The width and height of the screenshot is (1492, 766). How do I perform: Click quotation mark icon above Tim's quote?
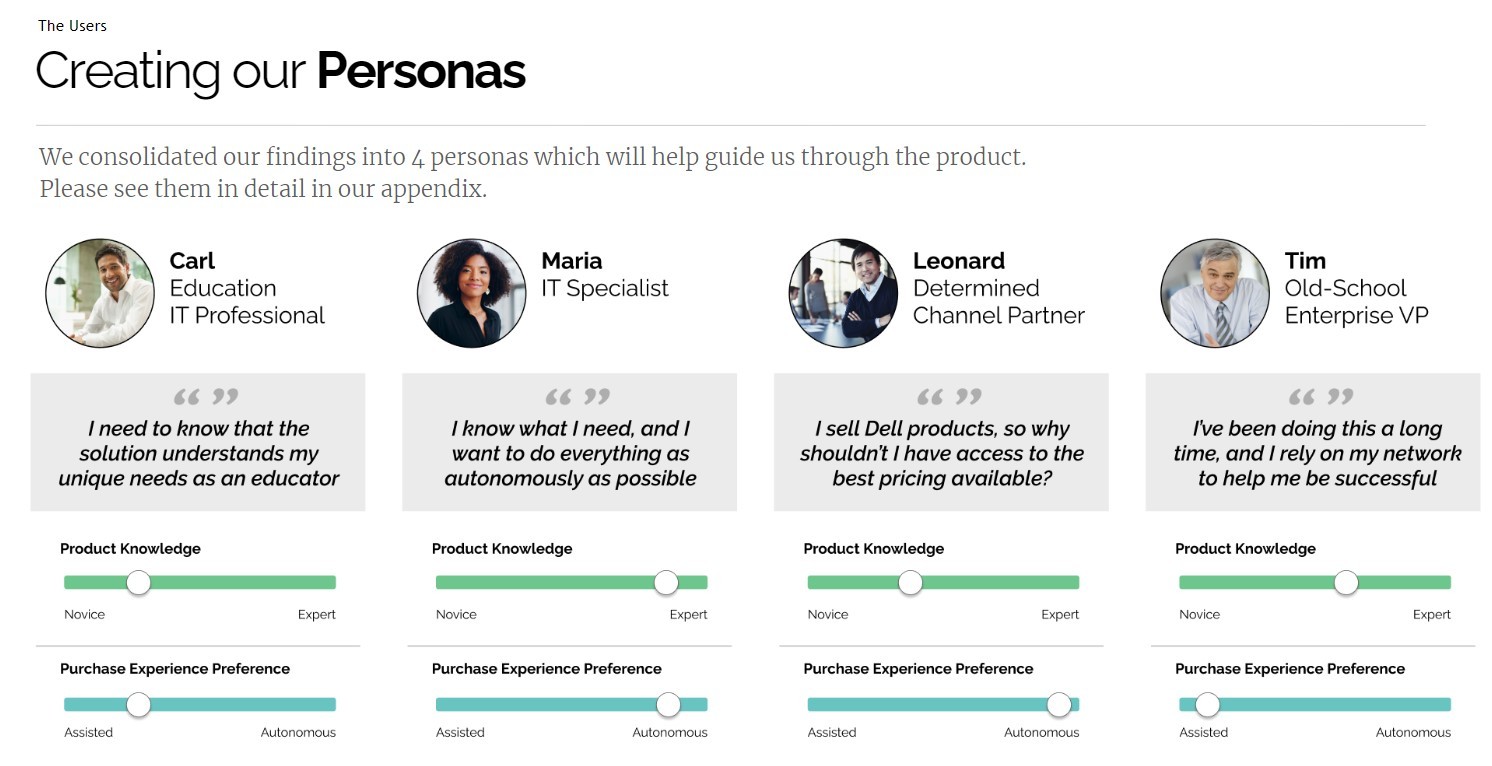1321,397
